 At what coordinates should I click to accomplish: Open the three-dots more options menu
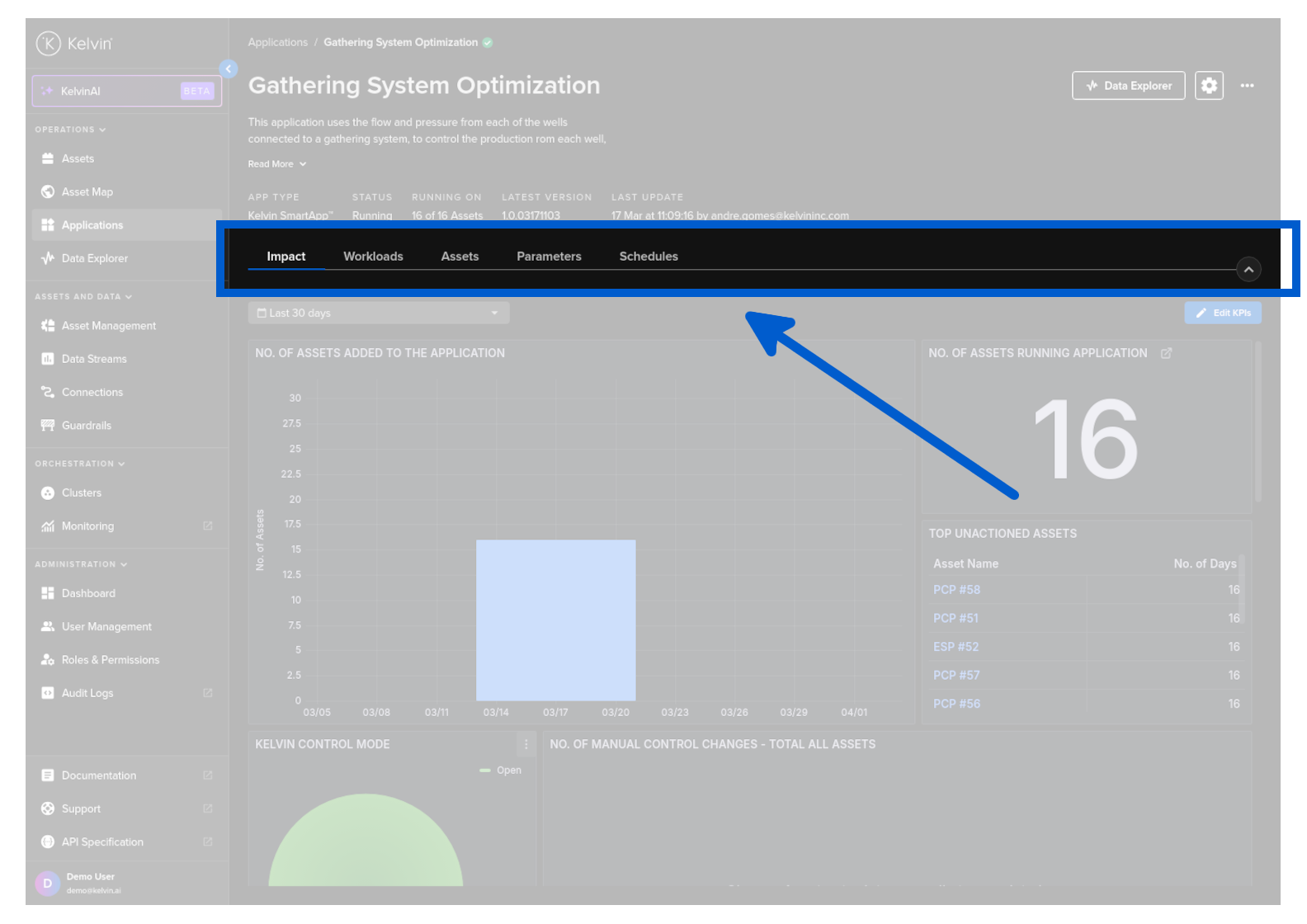point(1247,86)
